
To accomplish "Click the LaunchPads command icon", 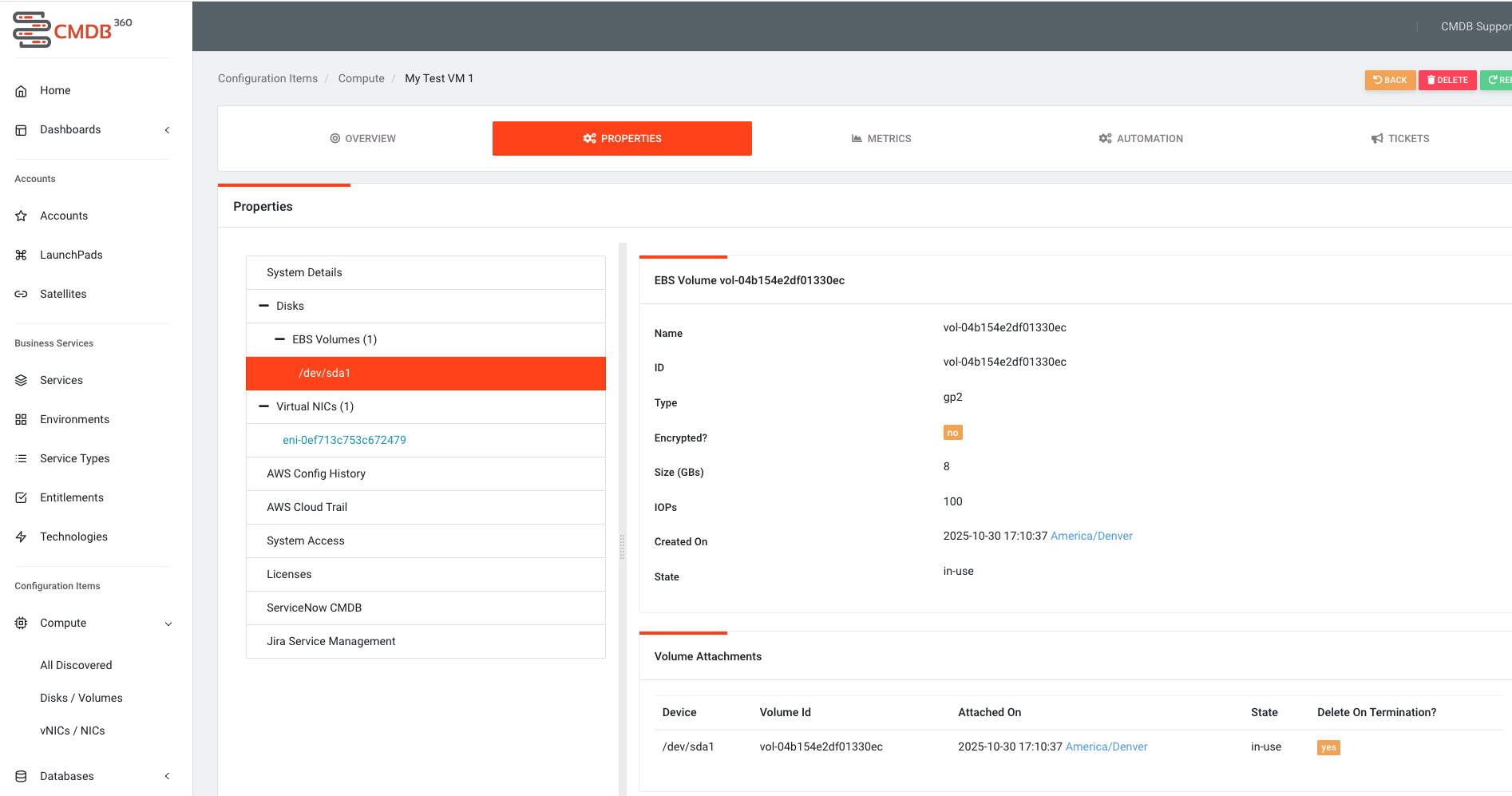I will 22,255.
